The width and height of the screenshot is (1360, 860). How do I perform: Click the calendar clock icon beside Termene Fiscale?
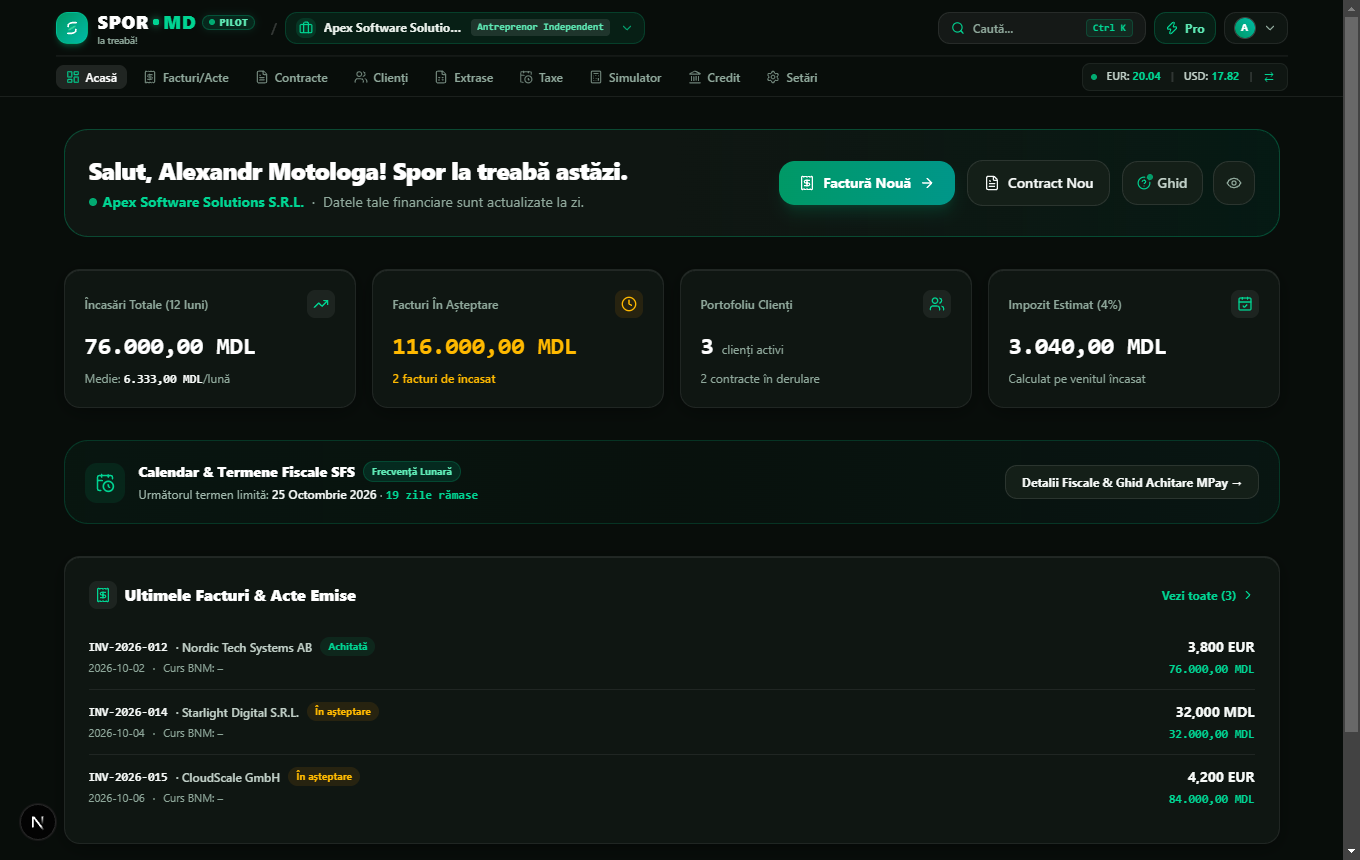pos(105,483)
